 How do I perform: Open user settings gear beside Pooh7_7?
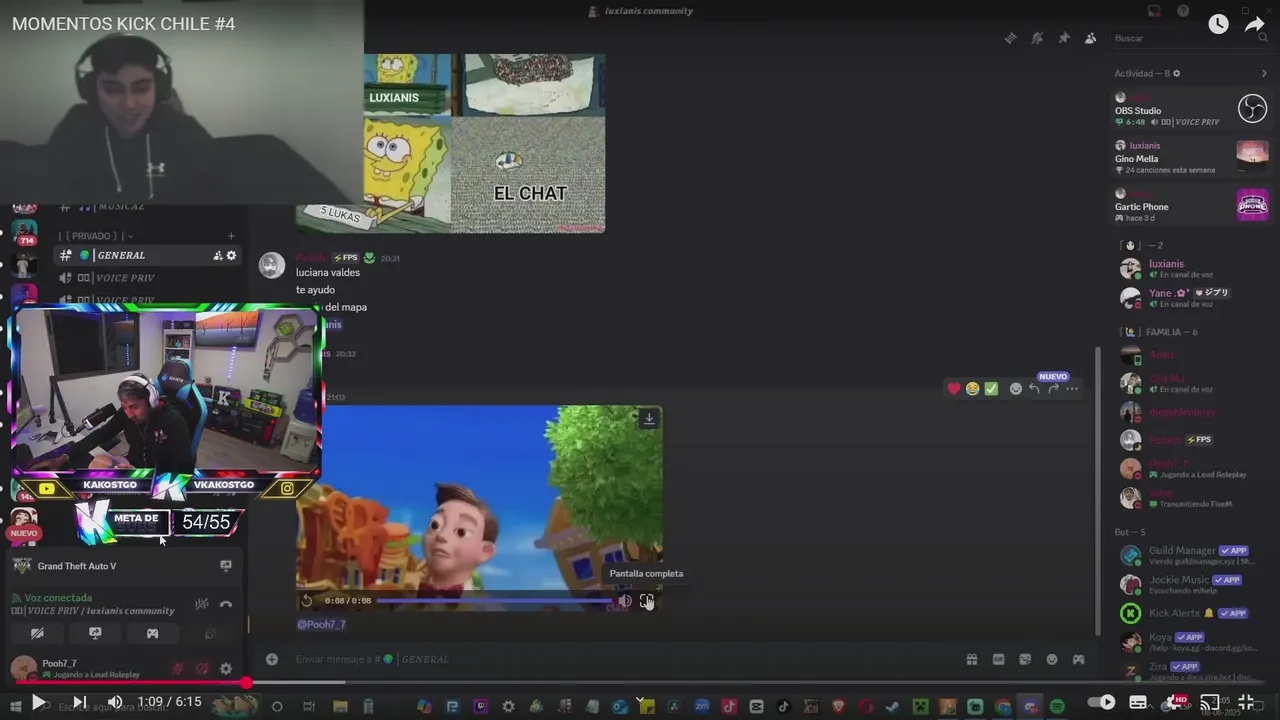click(x=226, y=669)
